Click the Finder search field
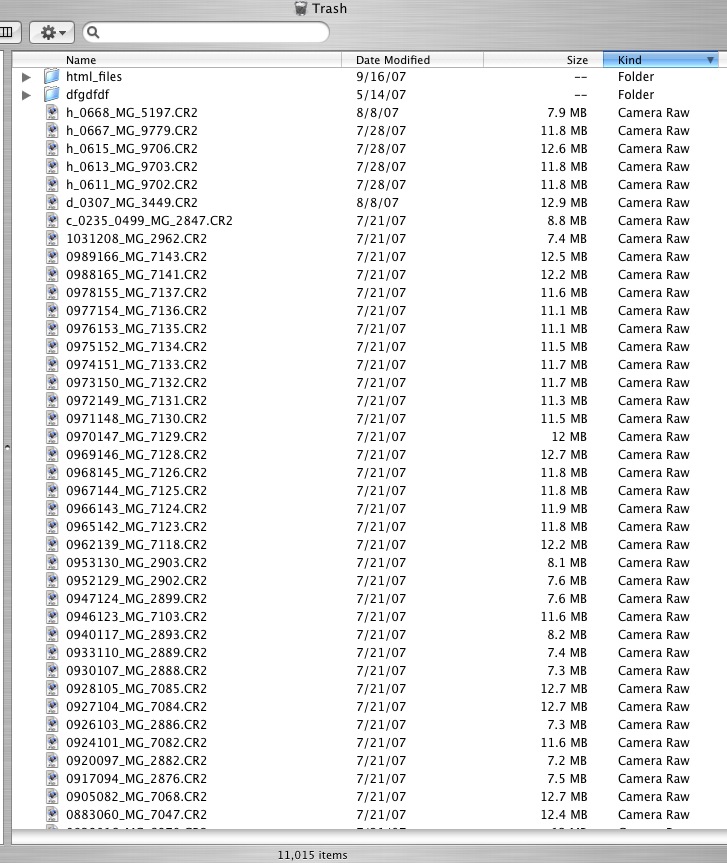727x863 pixels. pyautogui.click(x=210, y=33)
